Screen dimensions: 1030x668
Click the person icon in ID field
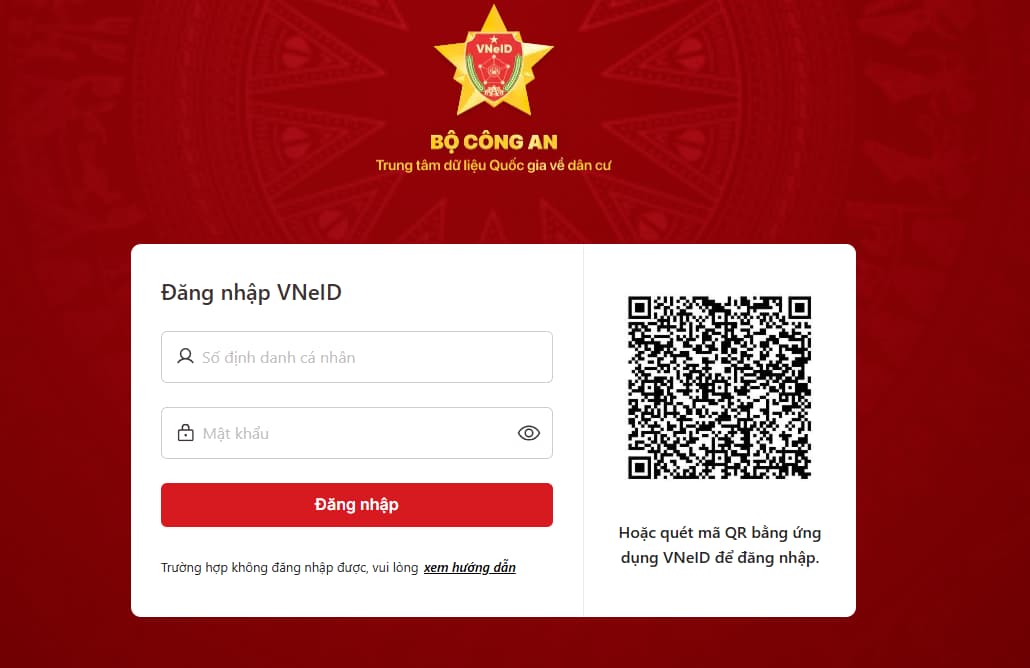click(x=185, y=356)
